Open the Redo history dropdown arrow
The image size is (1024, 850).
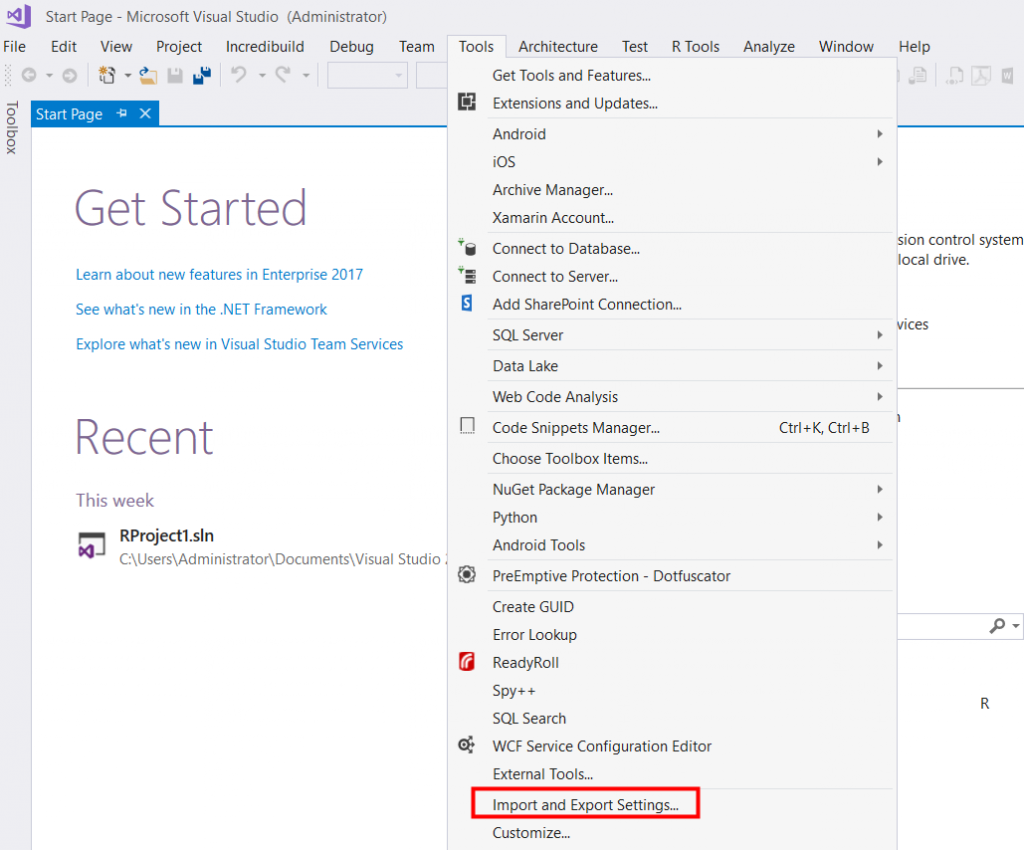click(x=306, y=76)
